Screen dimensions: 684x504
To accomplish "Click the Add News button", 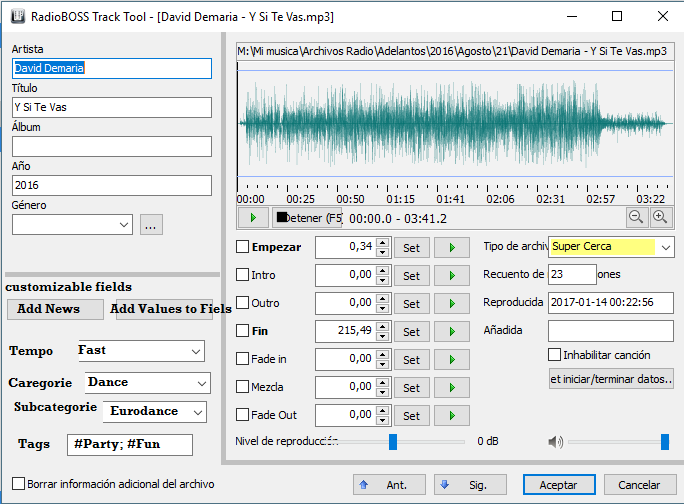I will (55, 309).
